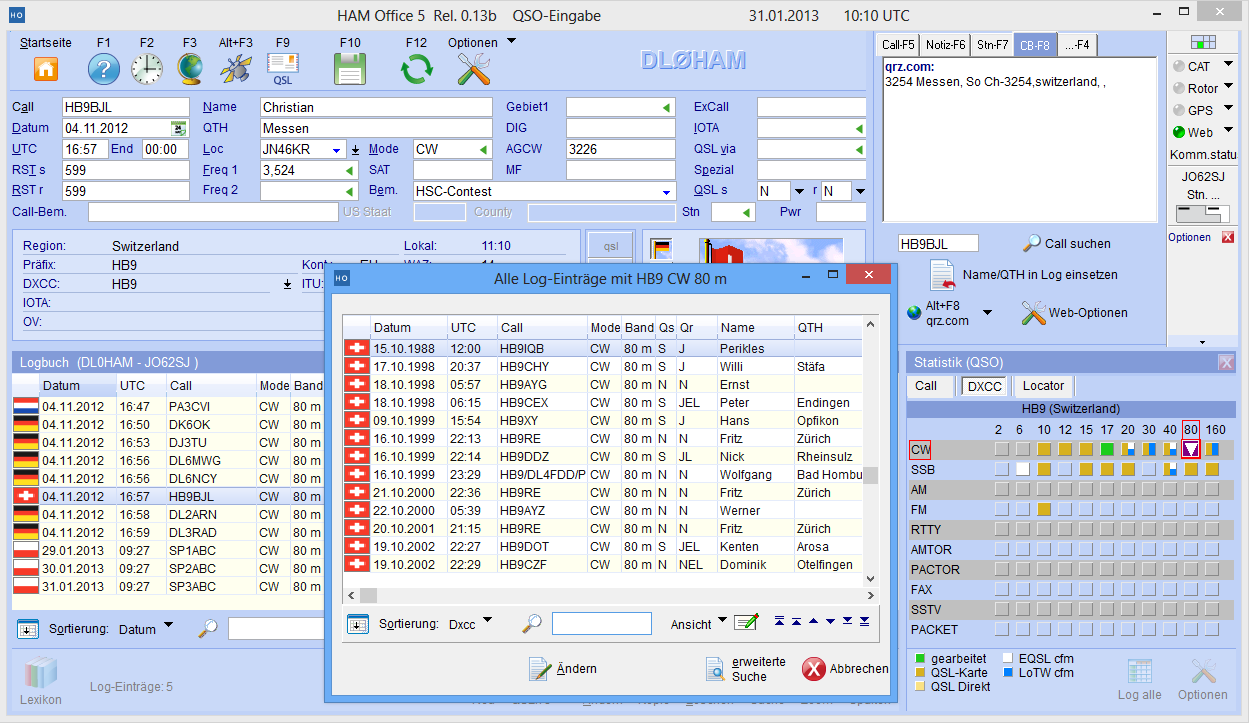This screenshot has height=723, width=1249.
Task: Click the red Abbrechen X icon
Action: point(814,669)
